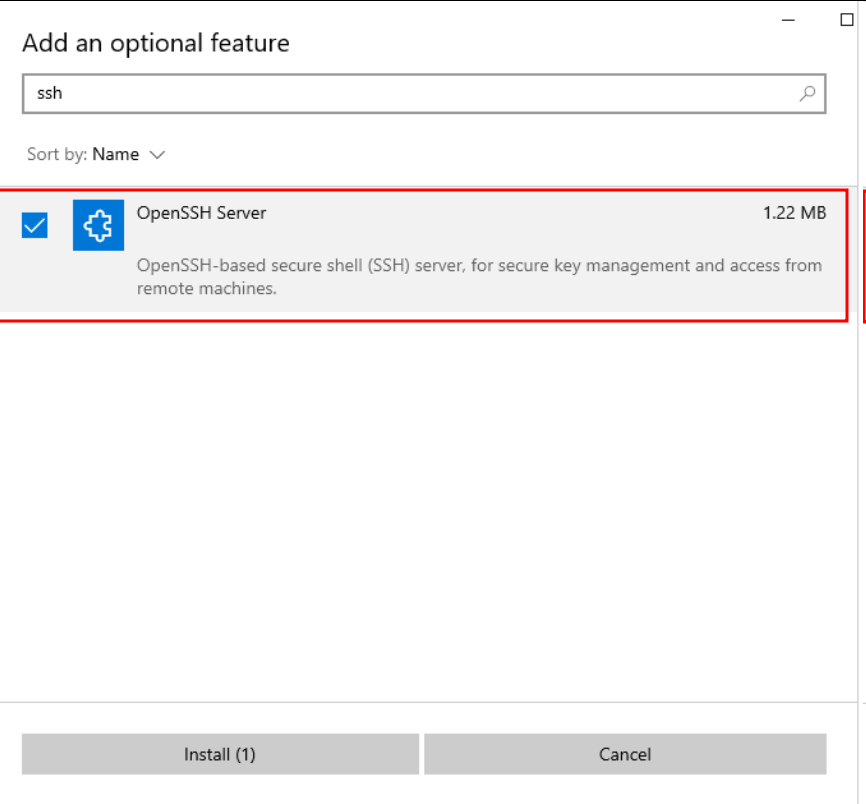Select the word Name in sort control
Image resolution: width=866 pixels, height=804 pixels.
[116, 154]
